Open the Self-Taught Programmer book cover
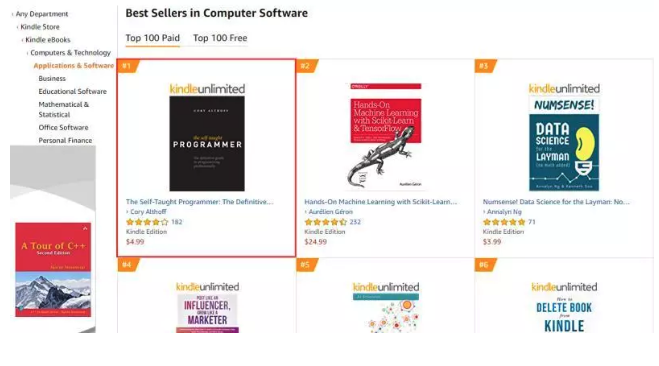 point(207,143)
